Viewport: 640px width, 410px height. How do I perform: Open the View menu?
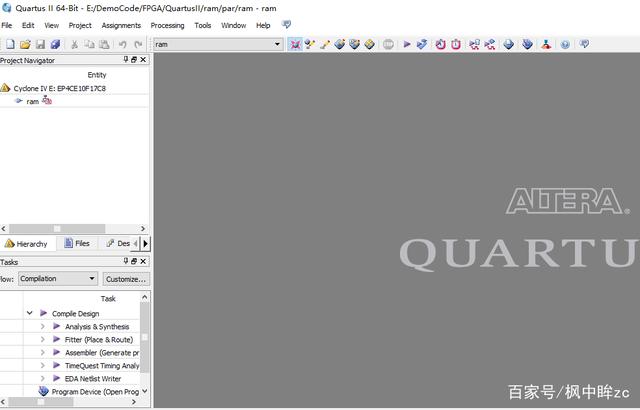coord(51,25)
